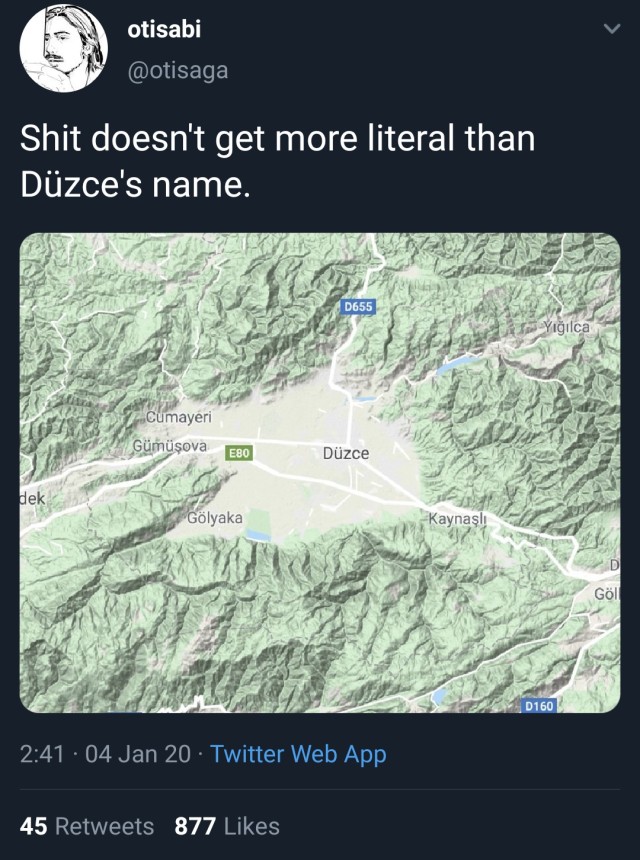Expand the tweet options chevron
The width and height of the screenshot is (640, 860).
pos(611,28)
